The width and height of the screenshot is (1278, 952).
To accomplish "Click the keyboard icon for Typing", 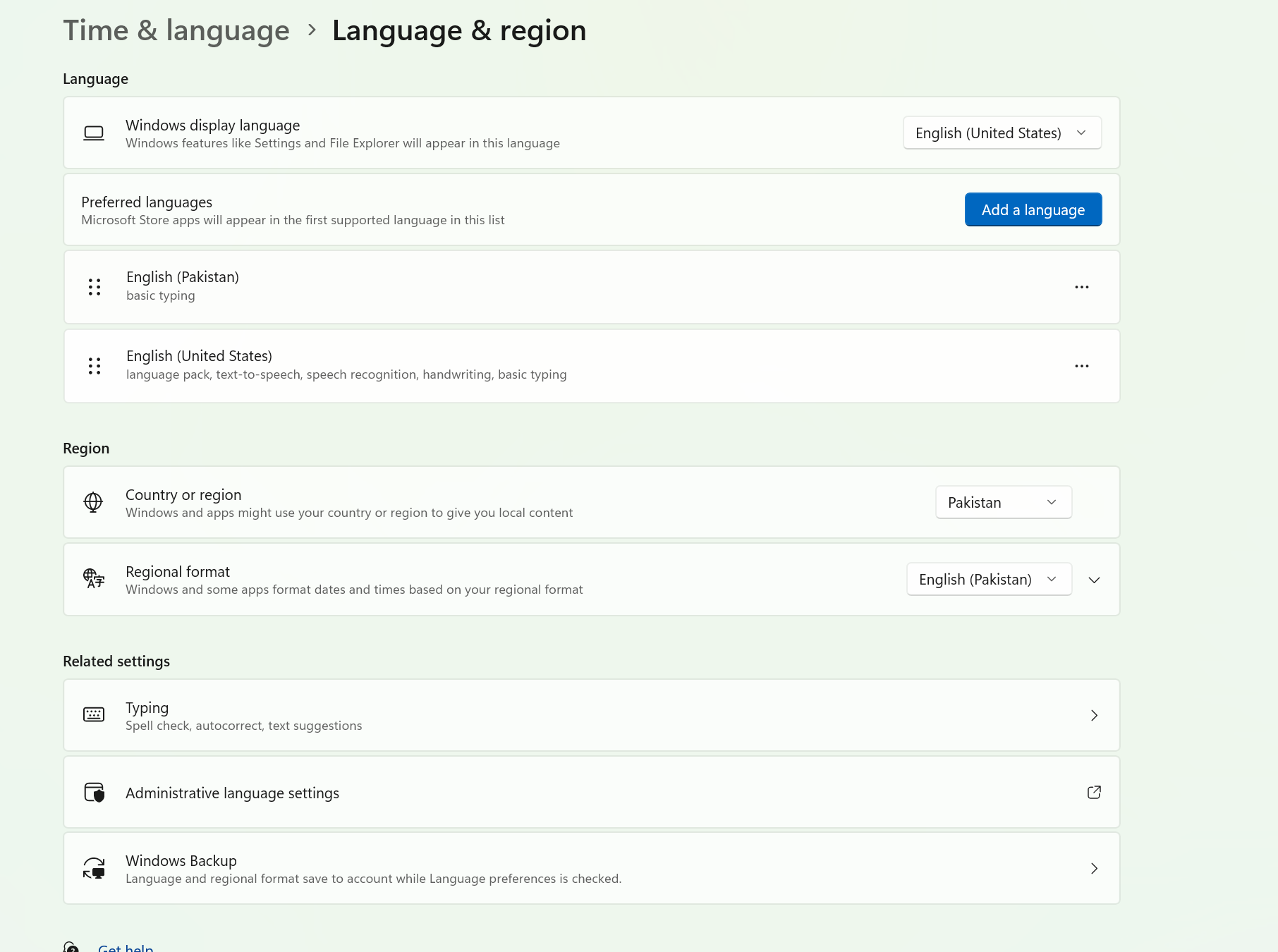I will 94,715.
